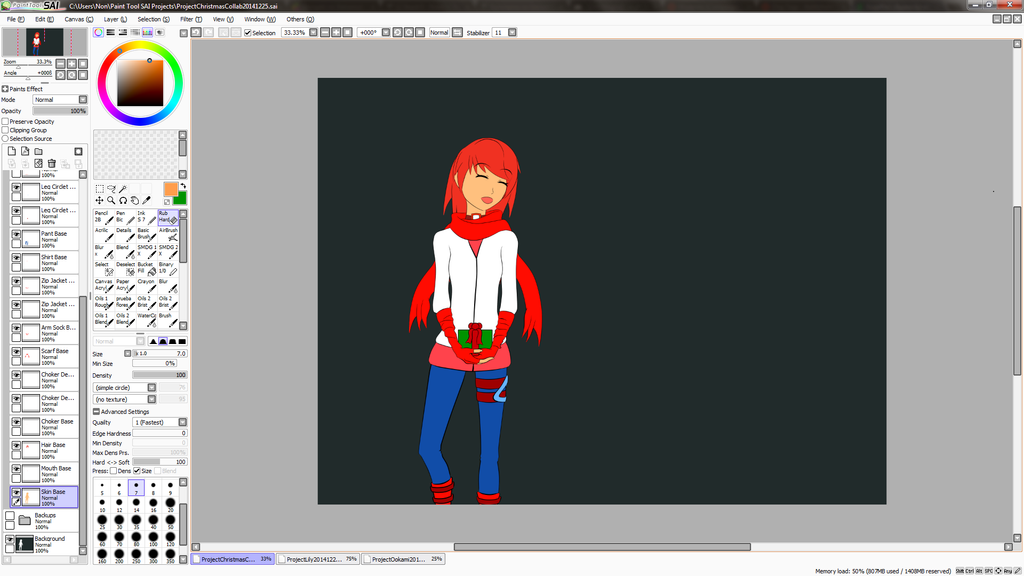Image resolution: width=1024 pixels, height=576 pixels.
Task: Toggle the swatches panel icon
Action: pos(148,32)
